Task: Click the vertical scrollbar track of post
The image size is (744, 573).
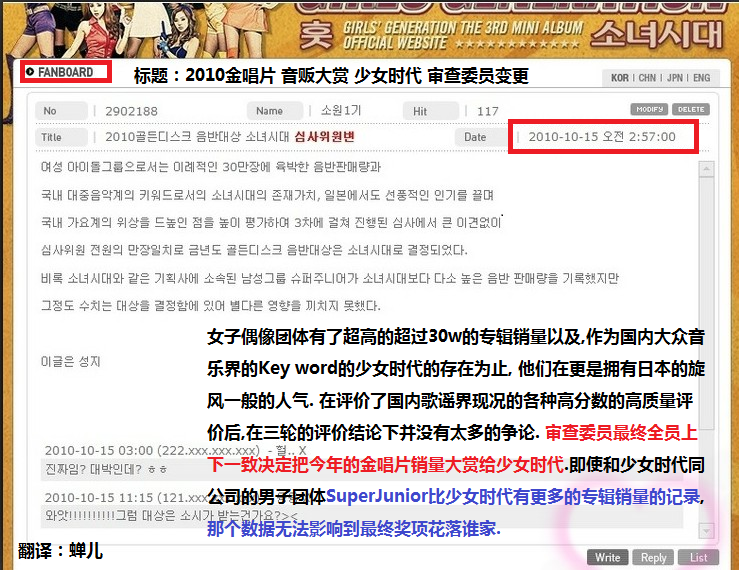Action: coord(707,350)
